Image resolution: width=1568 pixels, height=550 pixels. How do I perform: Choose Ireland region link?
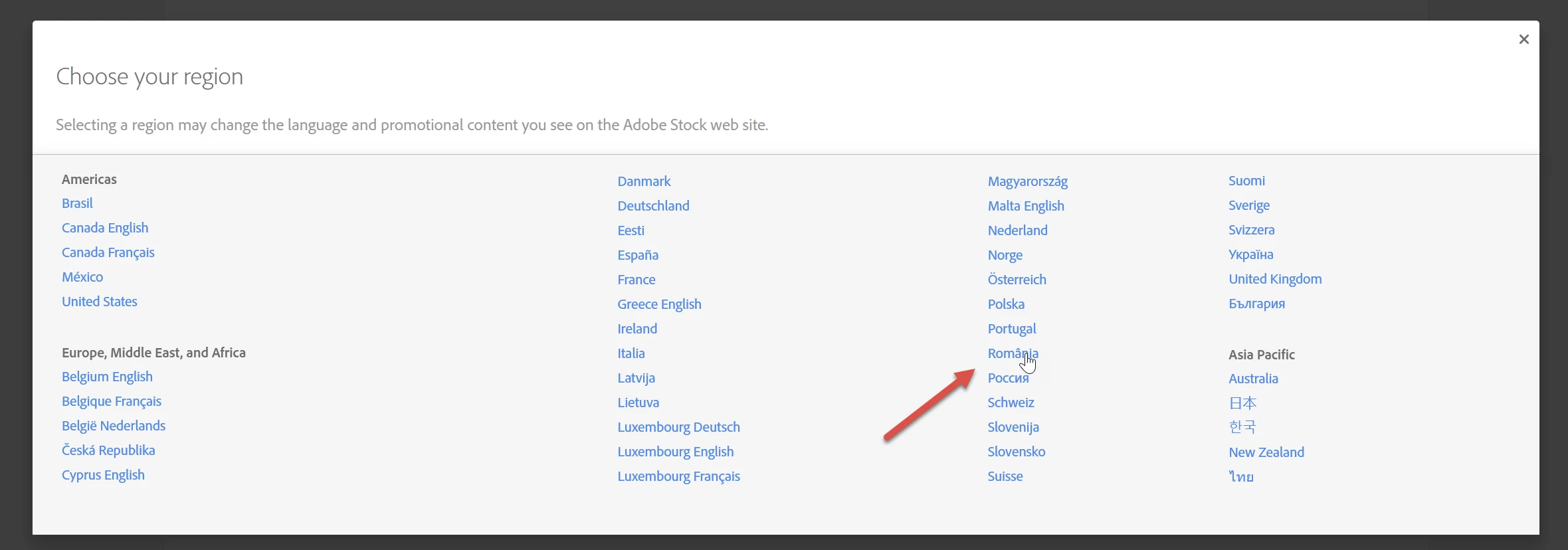coord(637,329)
